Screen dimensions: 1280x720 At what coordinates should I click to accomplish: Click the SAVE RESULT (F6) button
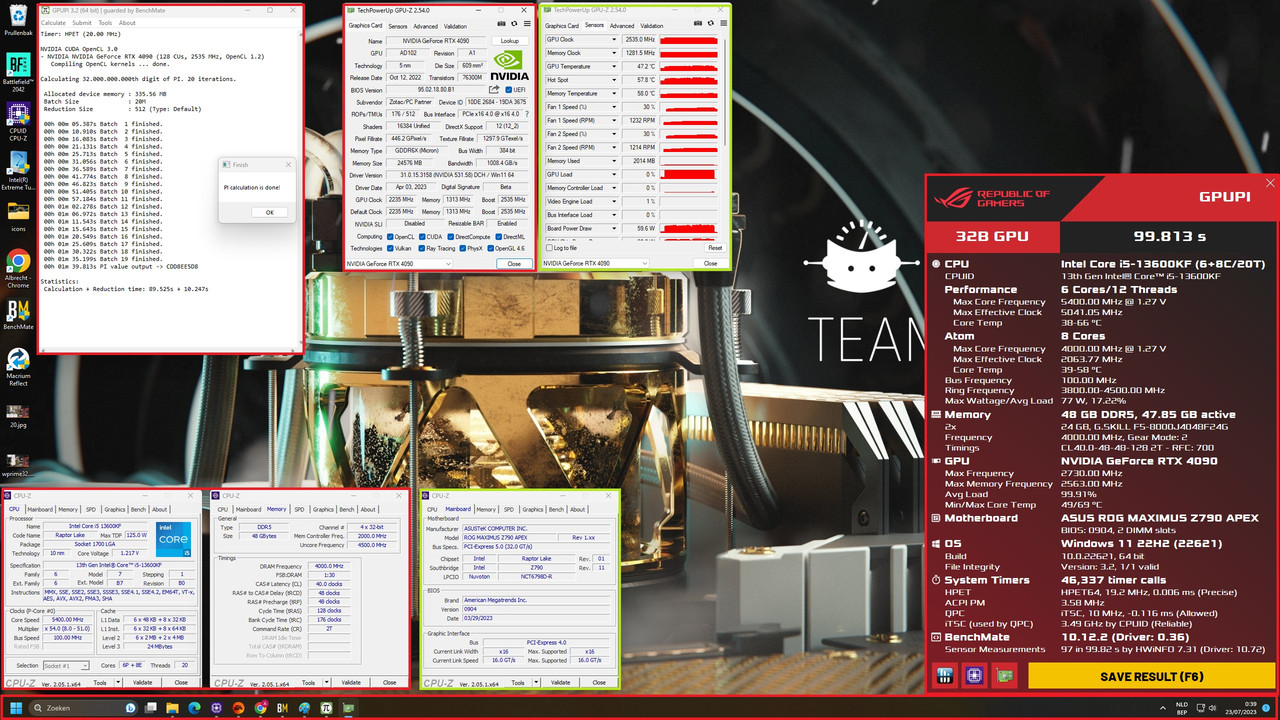(x=1151, y=675)
